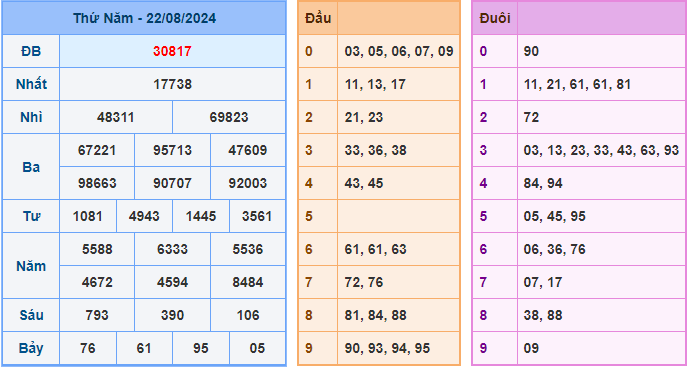Viewport: 689px width, 367px height.
Task: Click the 'ĐB' row label
Action: (31, 51)
